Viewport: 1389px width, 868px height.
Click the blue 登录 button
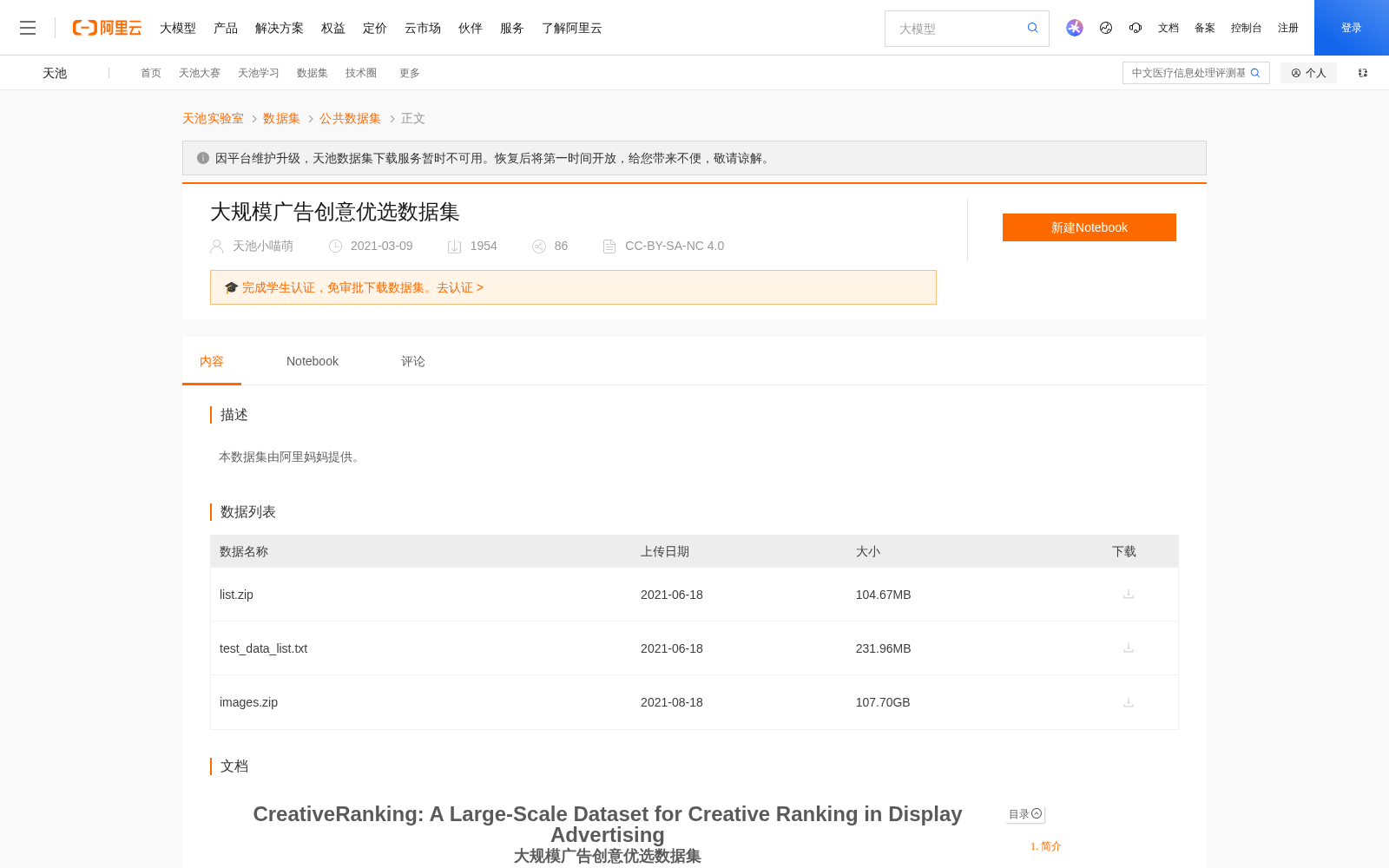point(1352,28)
